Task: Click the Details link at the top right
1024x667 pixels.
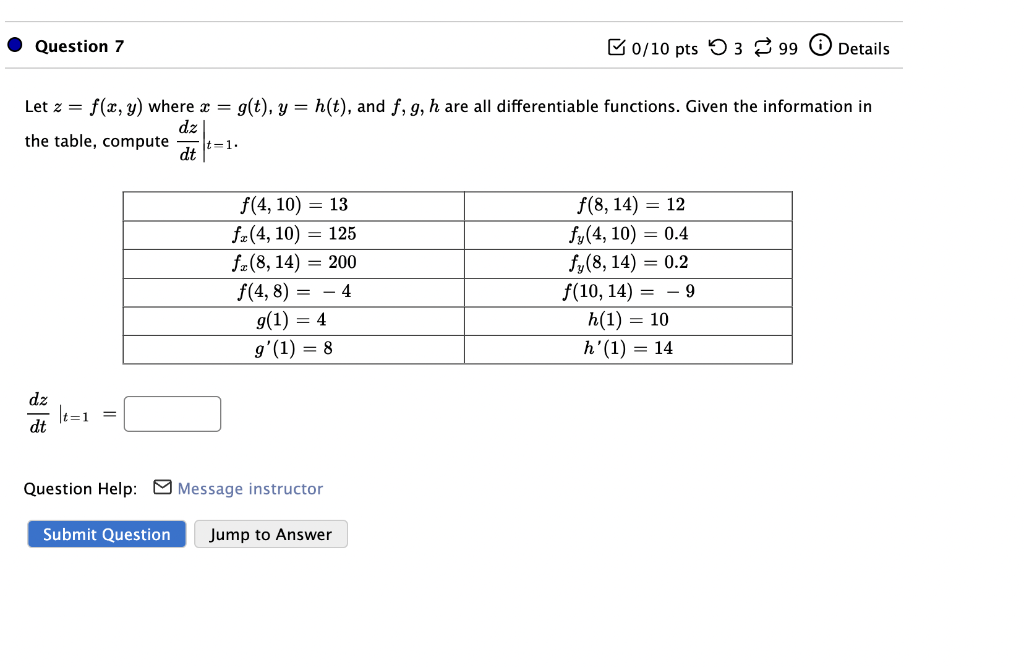Action: tap(864, 48)
